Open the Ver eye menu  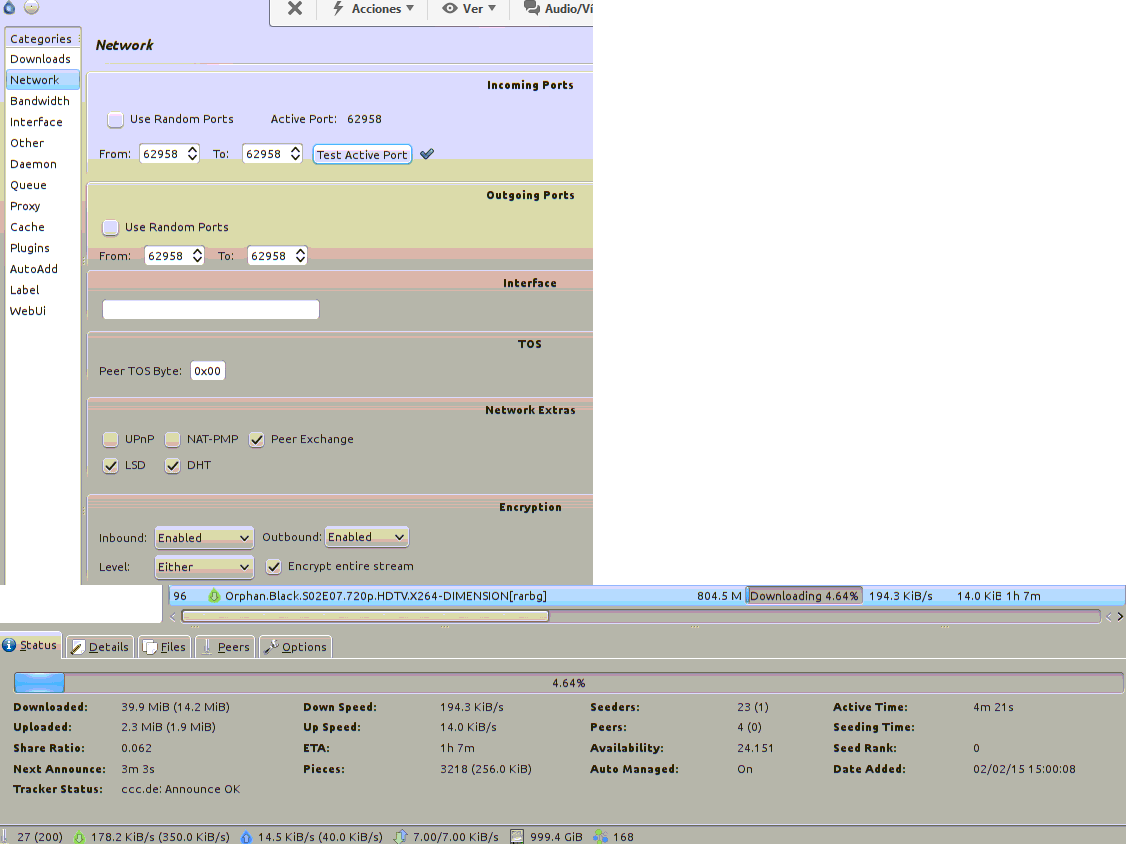(x=469, y=9)
